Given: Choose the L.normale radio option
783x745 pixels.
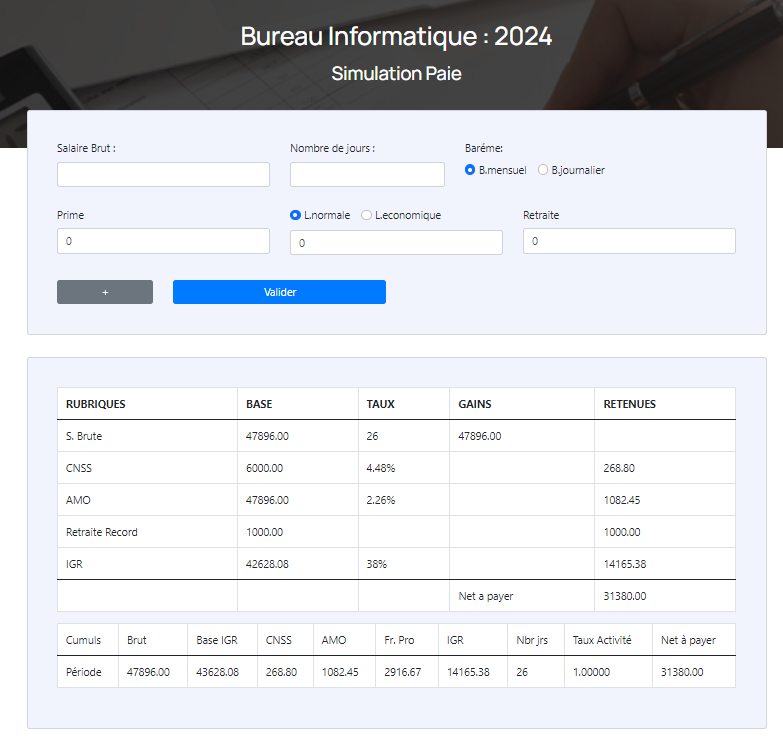Looking at the screenshot, I should click(295, 215).
